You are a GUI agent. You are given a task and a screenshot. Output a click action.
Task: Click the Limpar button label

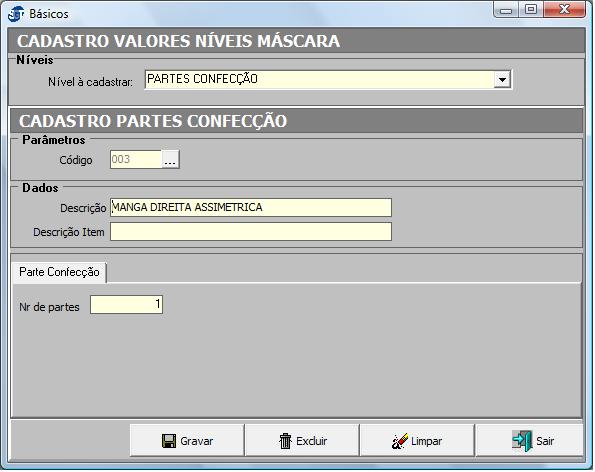427,441
